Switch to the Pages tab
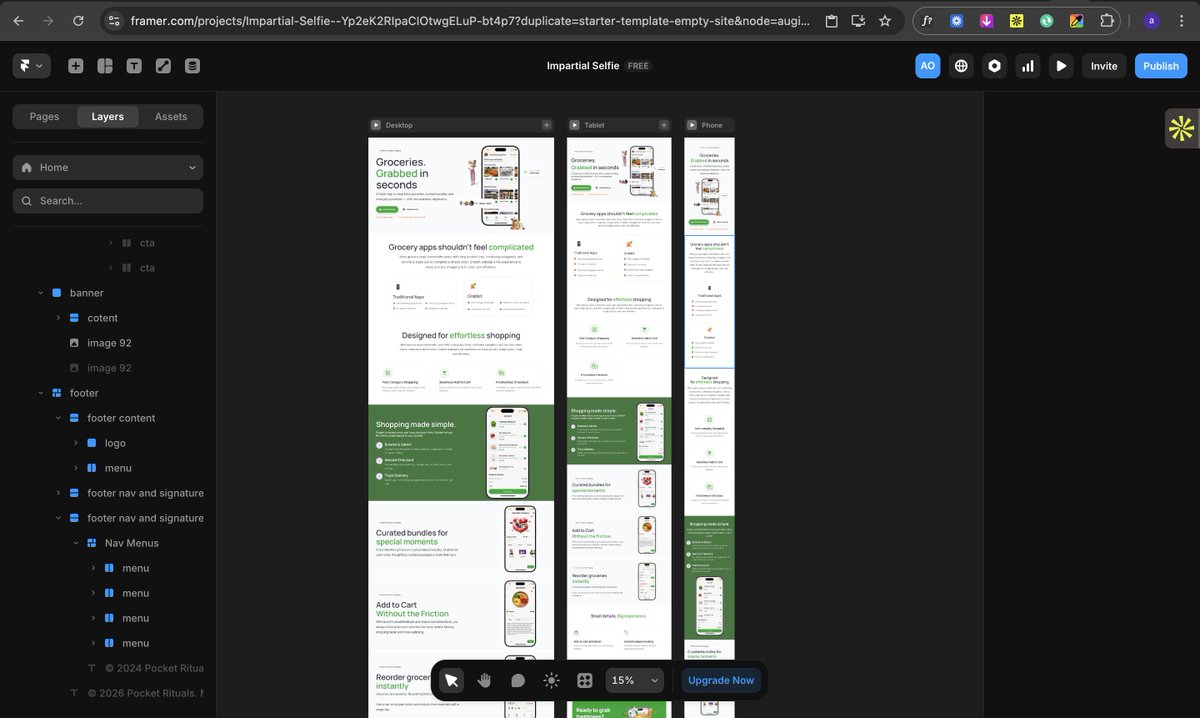The image size is (1200, 718). tap(44, 116)
